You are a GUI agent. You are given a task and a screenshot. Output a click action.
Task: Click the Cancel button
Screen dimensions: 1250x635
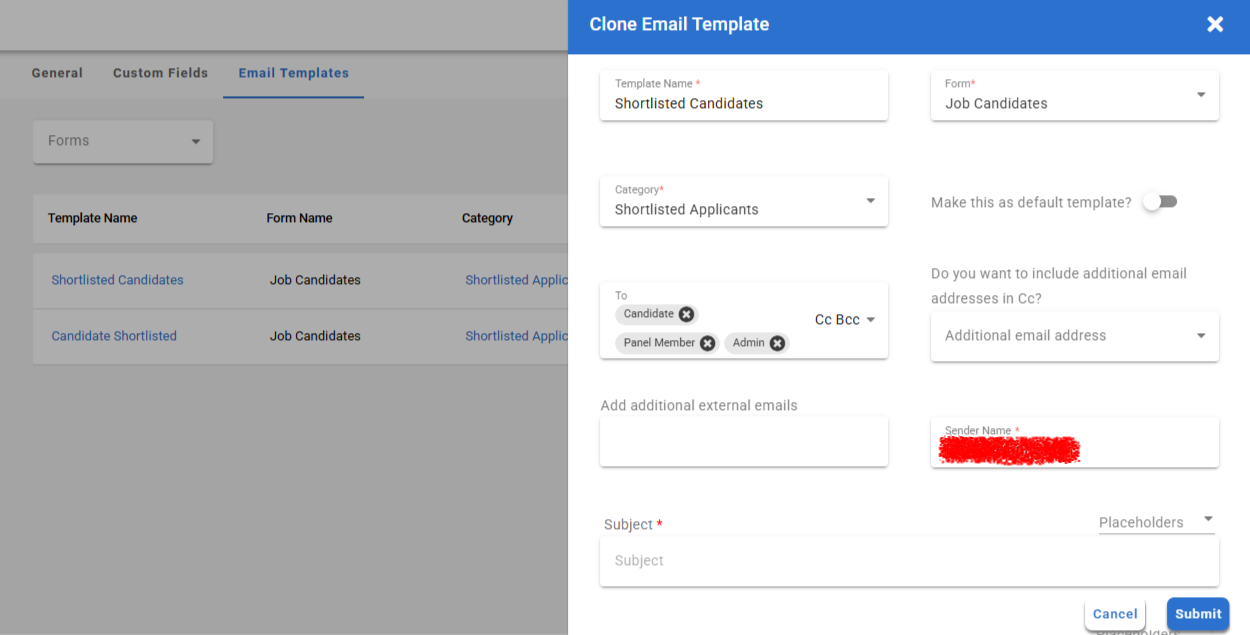tap(1114, 614)
